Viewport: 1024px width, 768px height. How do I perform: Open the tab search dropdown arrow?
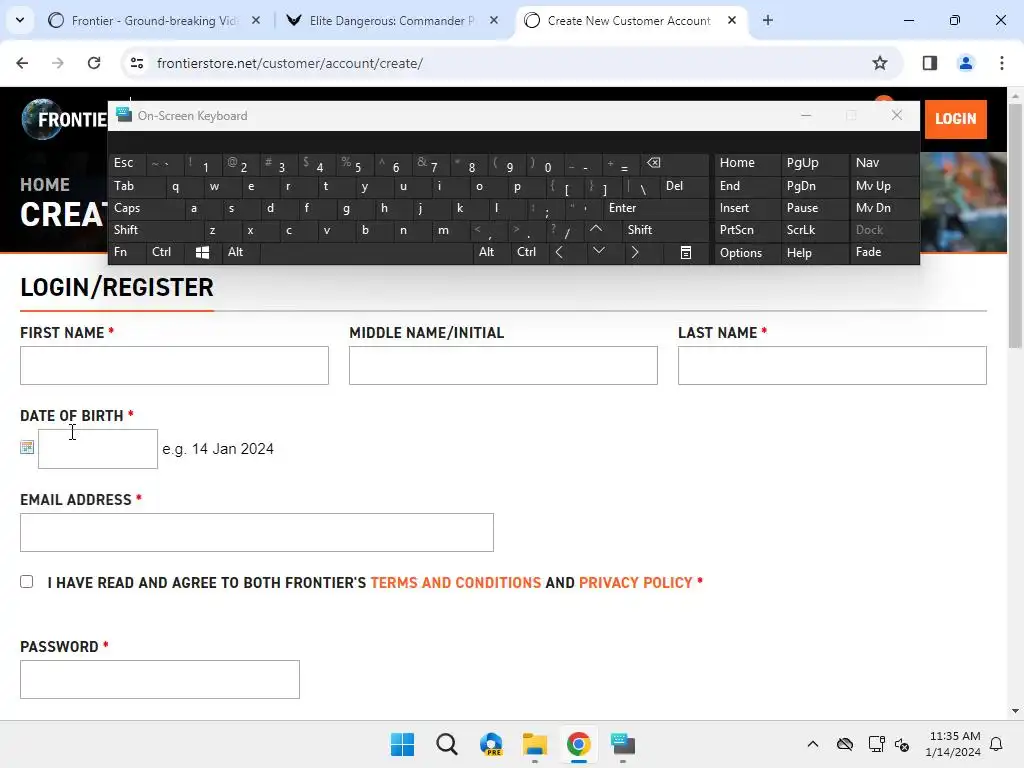[20, 20]
